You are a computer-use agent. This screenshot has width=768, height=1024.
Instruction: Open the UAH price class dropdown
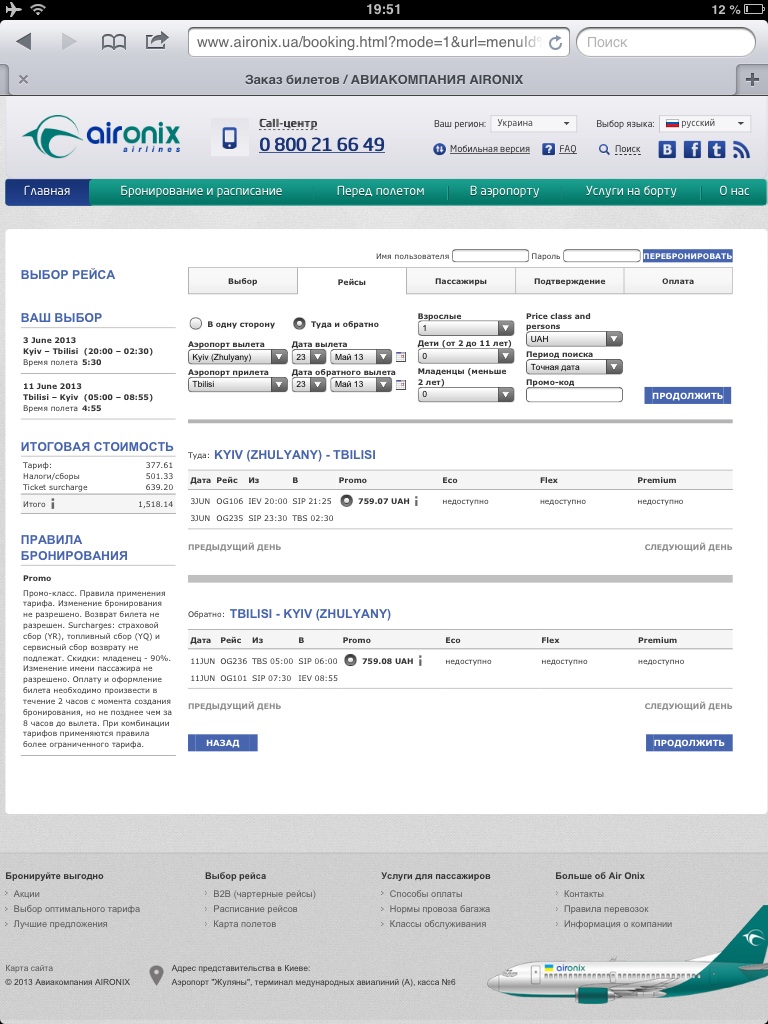574,339
